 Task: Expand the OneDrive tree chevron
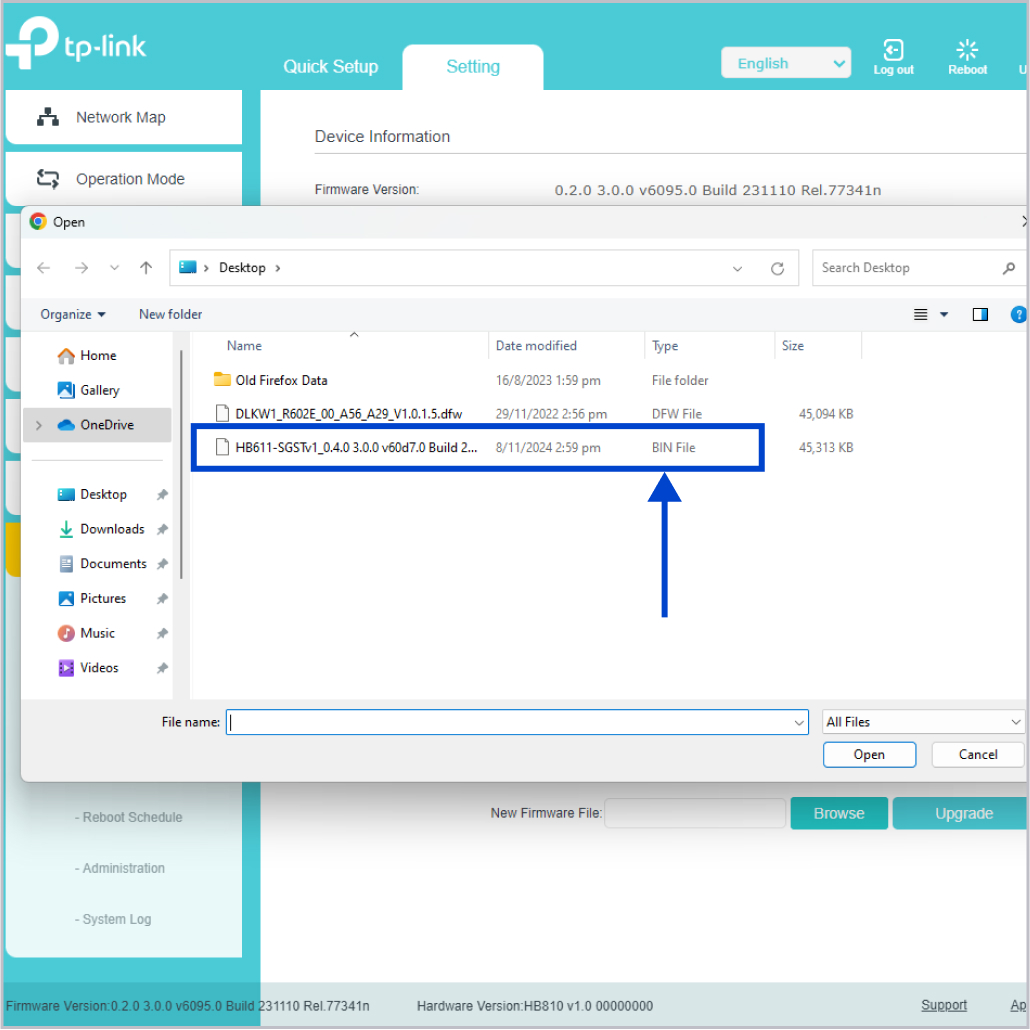click(39, 425)
